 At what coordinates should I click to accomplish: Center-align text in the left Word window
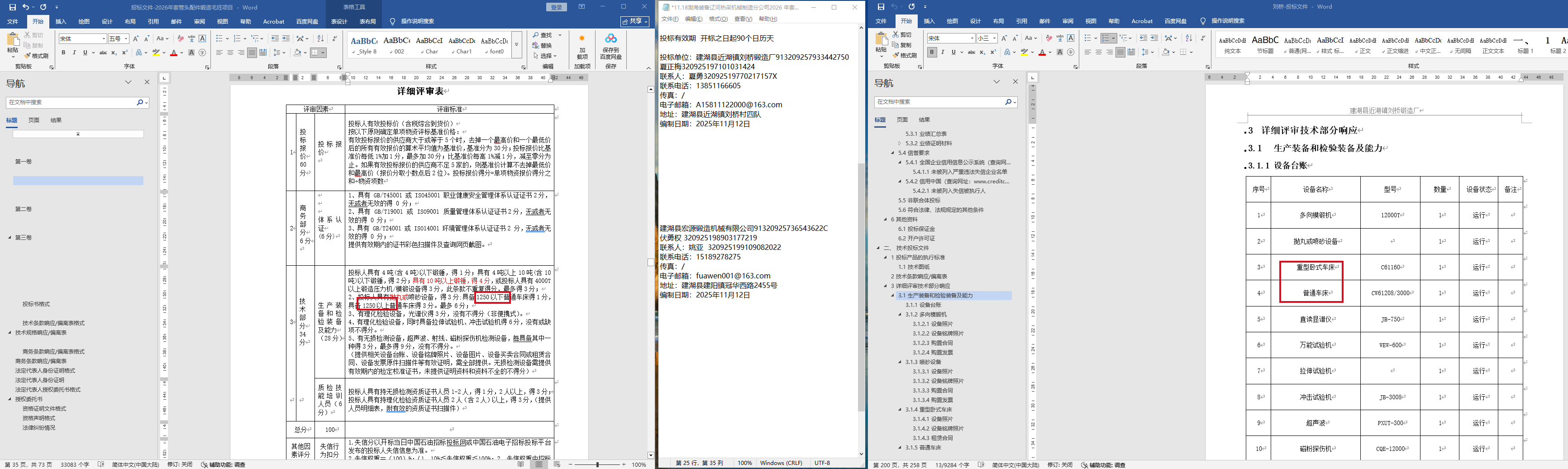click(x=230, y=53)
